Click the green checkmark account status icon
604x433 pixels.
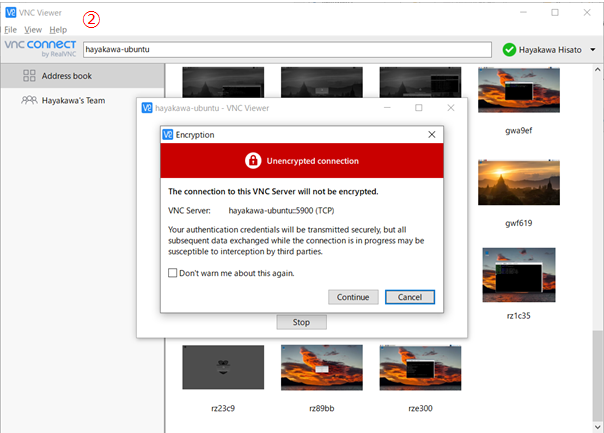click(x=509, y=49)
